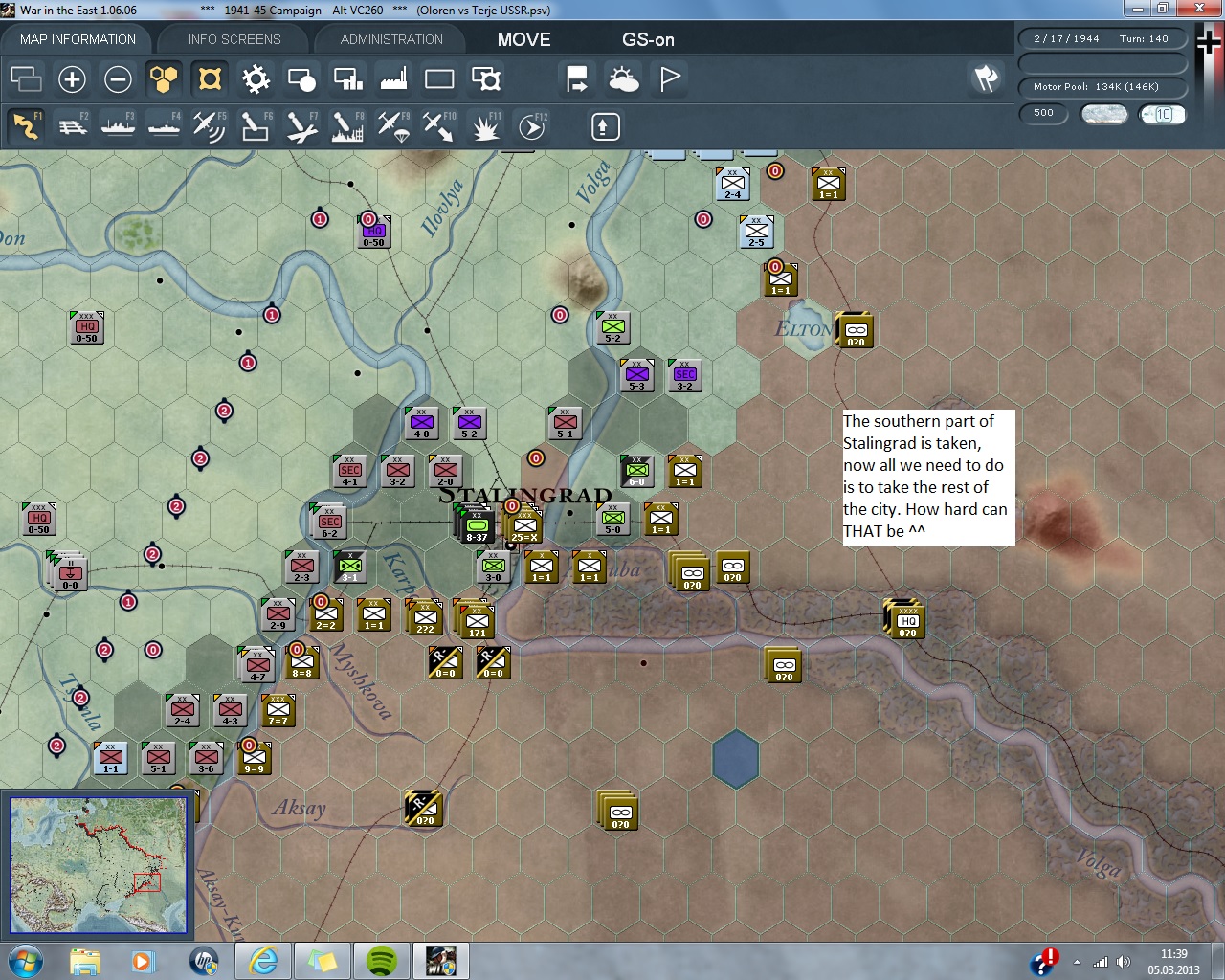
Task: Select the 0?0 unit beside Lake Elton
Action: tap(855, 330)
